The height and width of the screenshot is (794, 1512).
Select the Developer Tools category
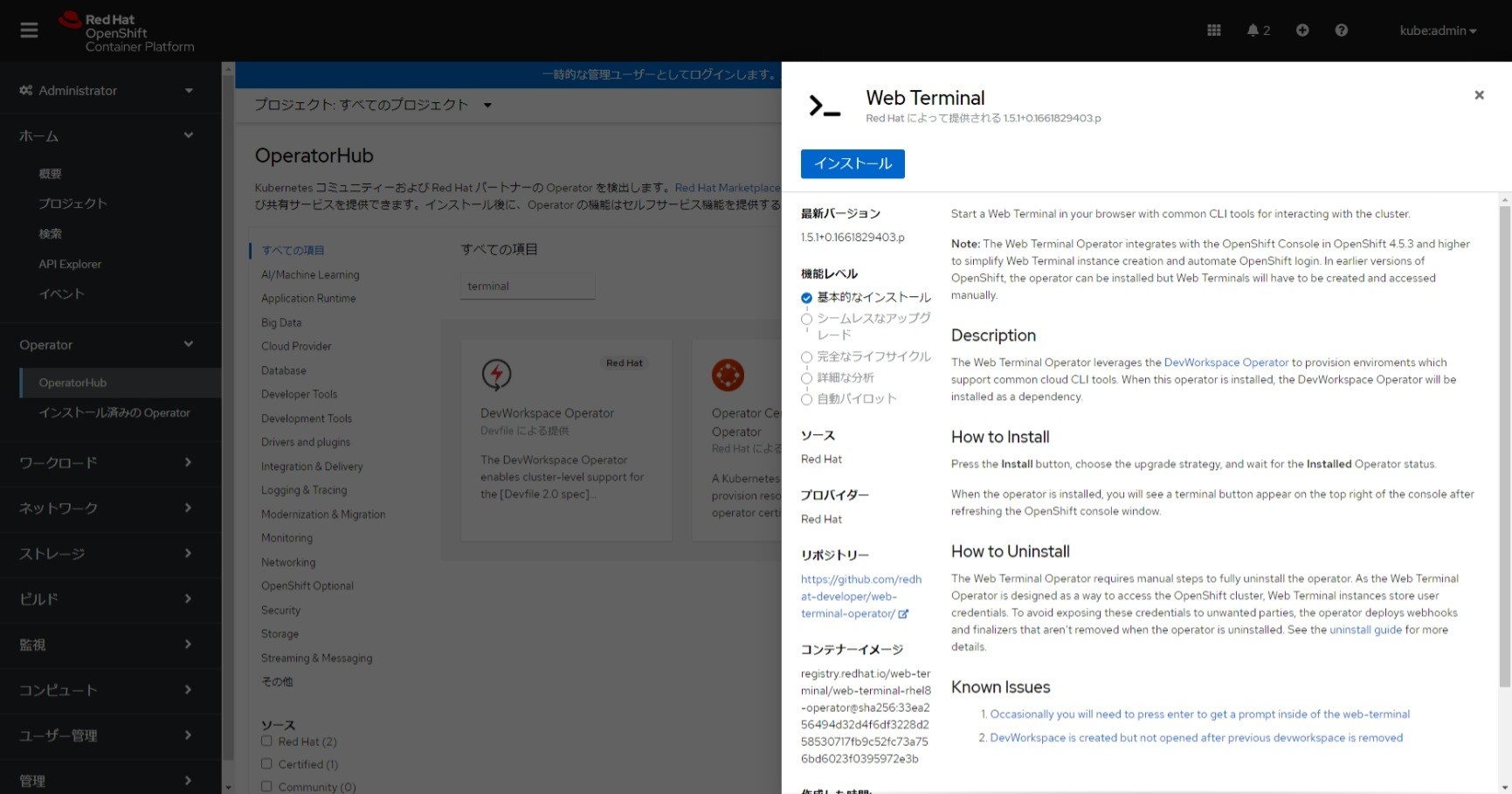coord(299,395)
